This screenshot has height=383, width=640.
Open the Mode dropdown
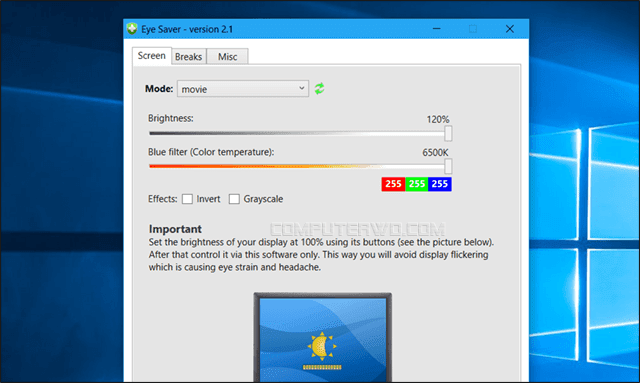pyautogui.click(x=243, y=89)
